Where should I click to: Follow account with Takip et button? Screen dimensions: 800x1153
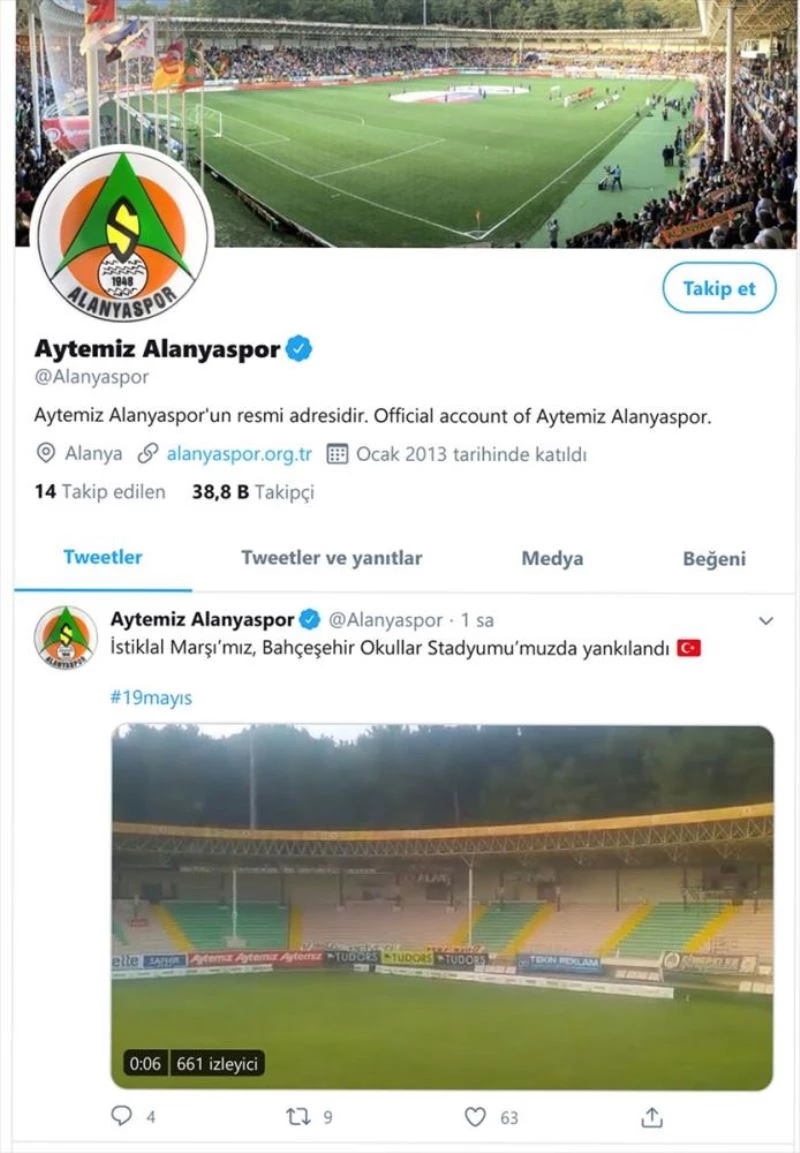(x=719, y=288)
